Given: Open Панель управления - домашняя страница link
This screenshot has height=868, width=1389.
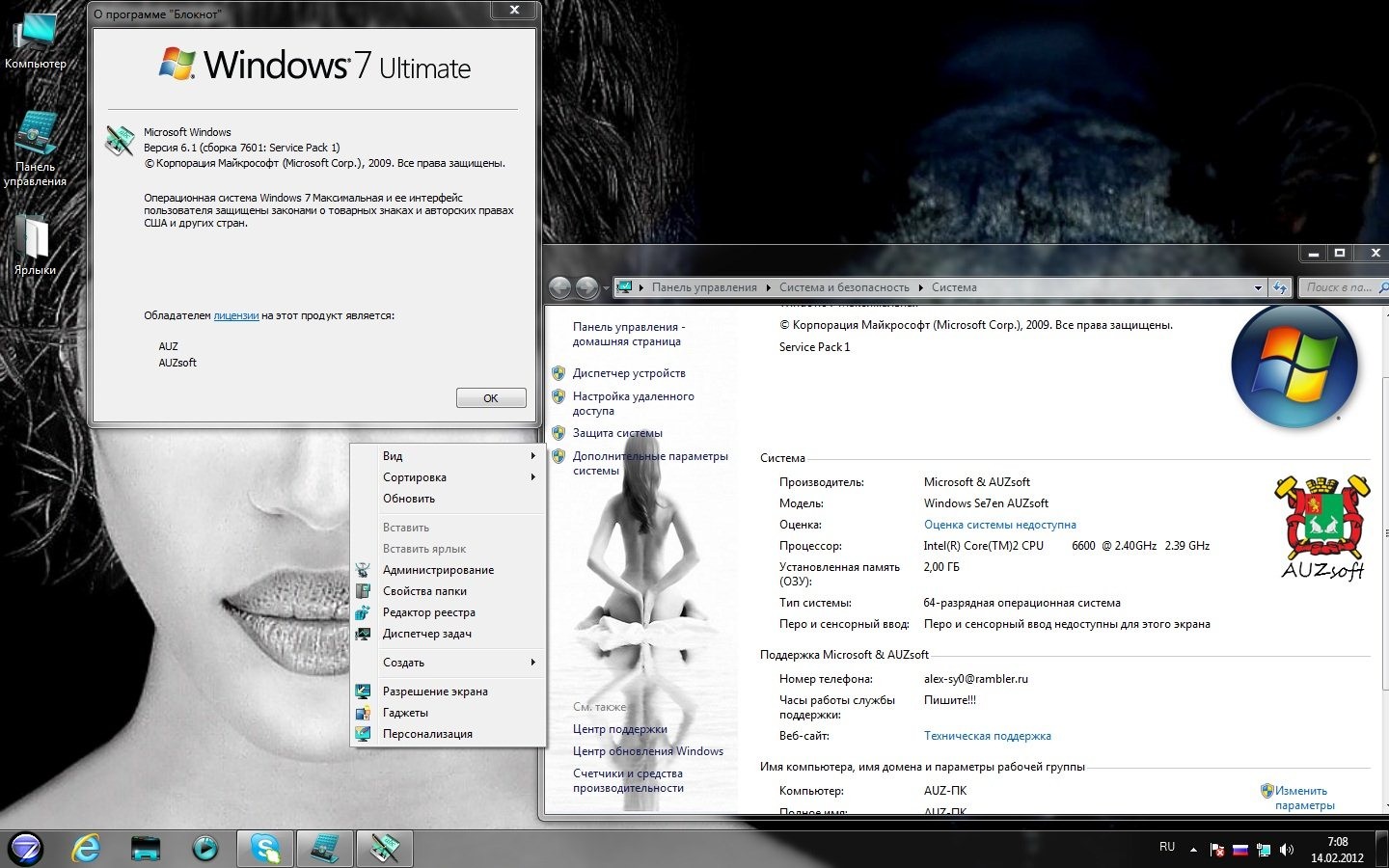Looking at the screenshot, I should click(629, 334).
